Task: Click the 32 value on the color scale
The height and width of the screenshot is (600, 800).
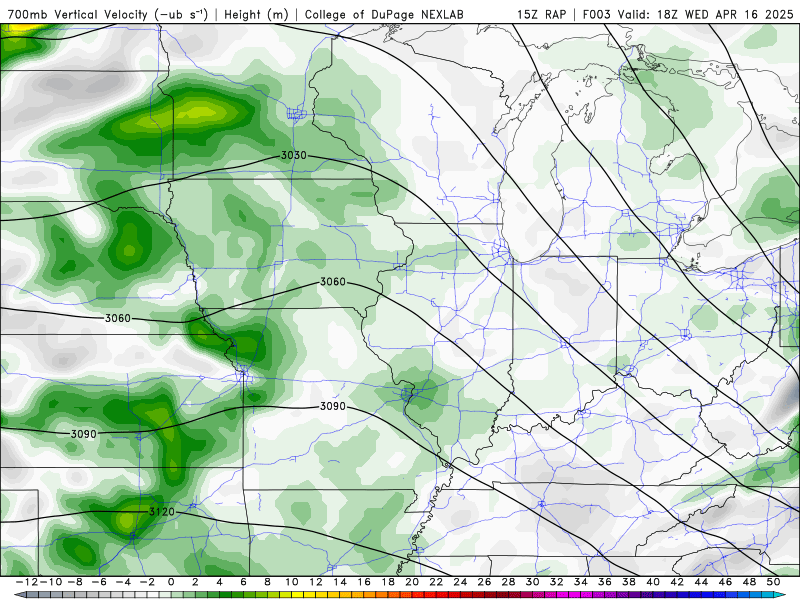Action: click(557, 582)
